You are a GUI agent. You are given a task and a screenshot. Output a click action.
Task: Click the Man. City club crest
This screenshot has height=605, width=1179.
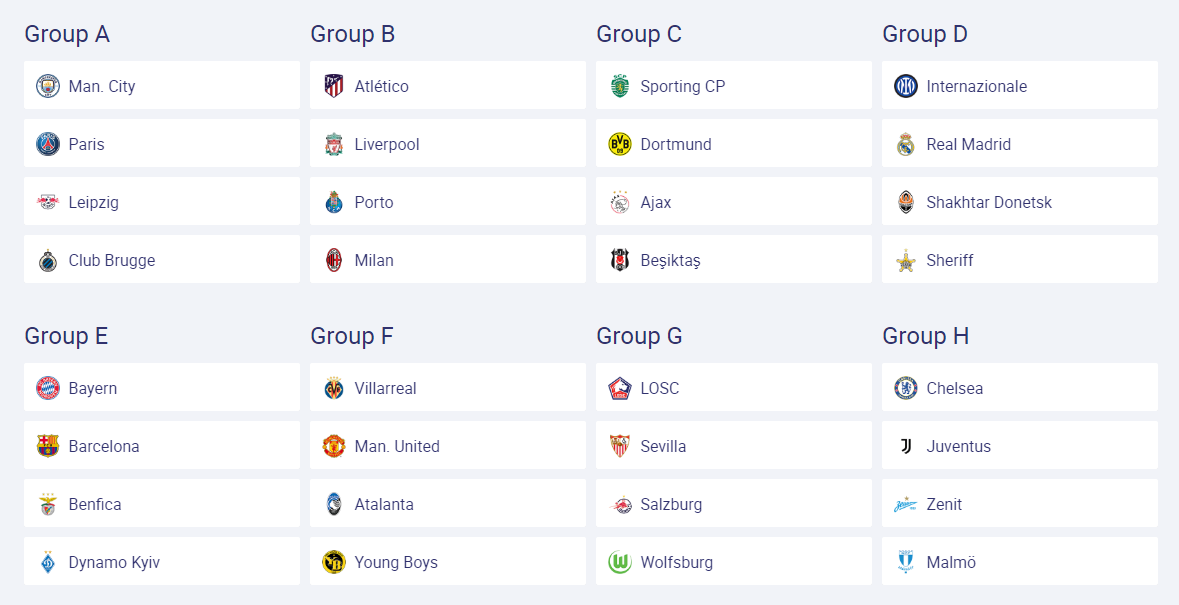click(x=48, y=86)
